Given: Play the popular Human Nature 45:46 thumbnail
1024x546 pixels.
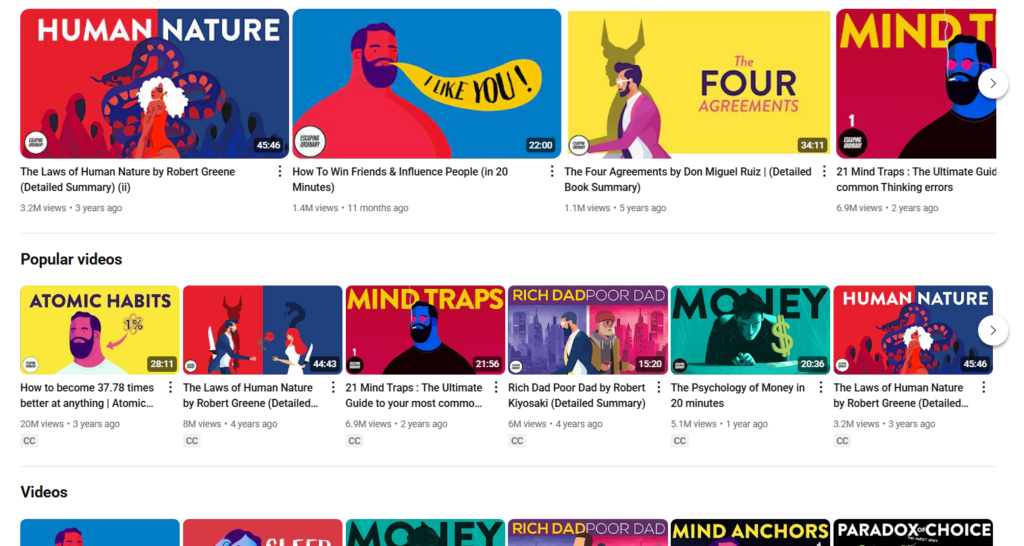Looking at the screenshot, I should (913, 330).
